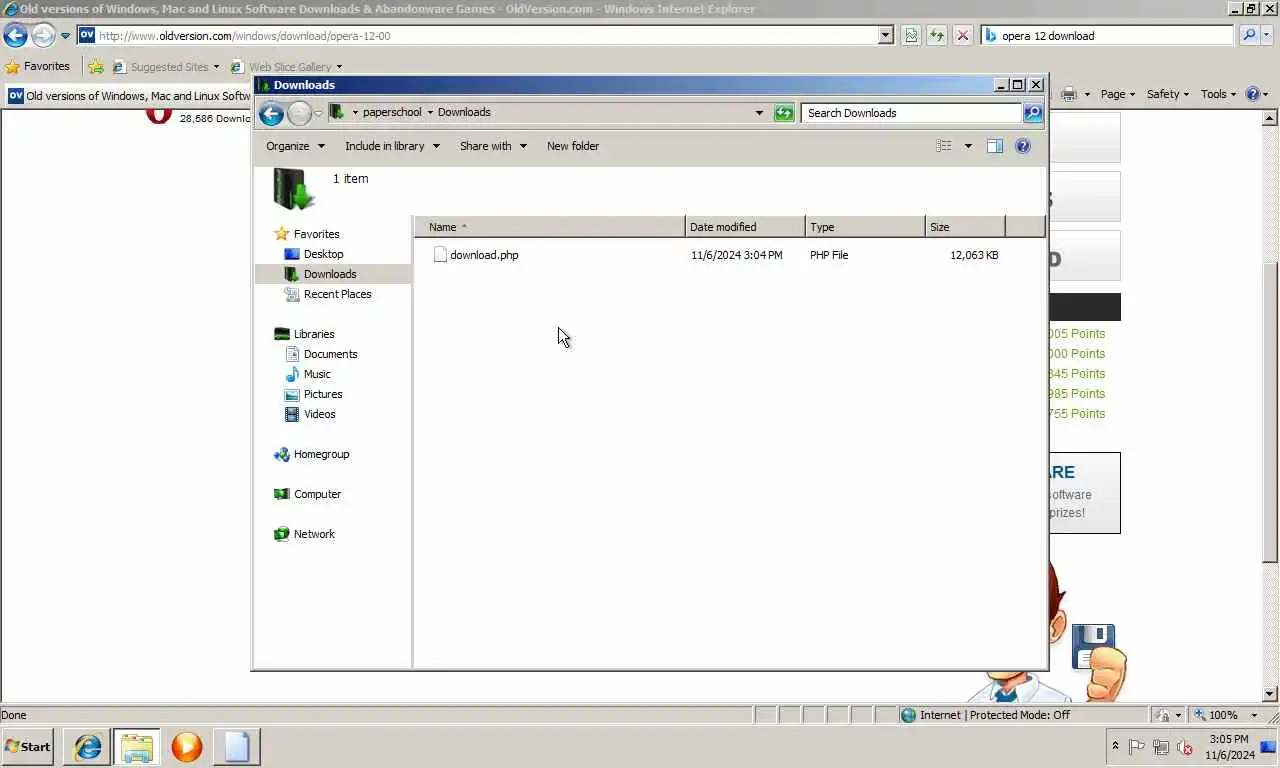
Task: Click the yellow Favorites star in IE
Action: click(12, 67)
